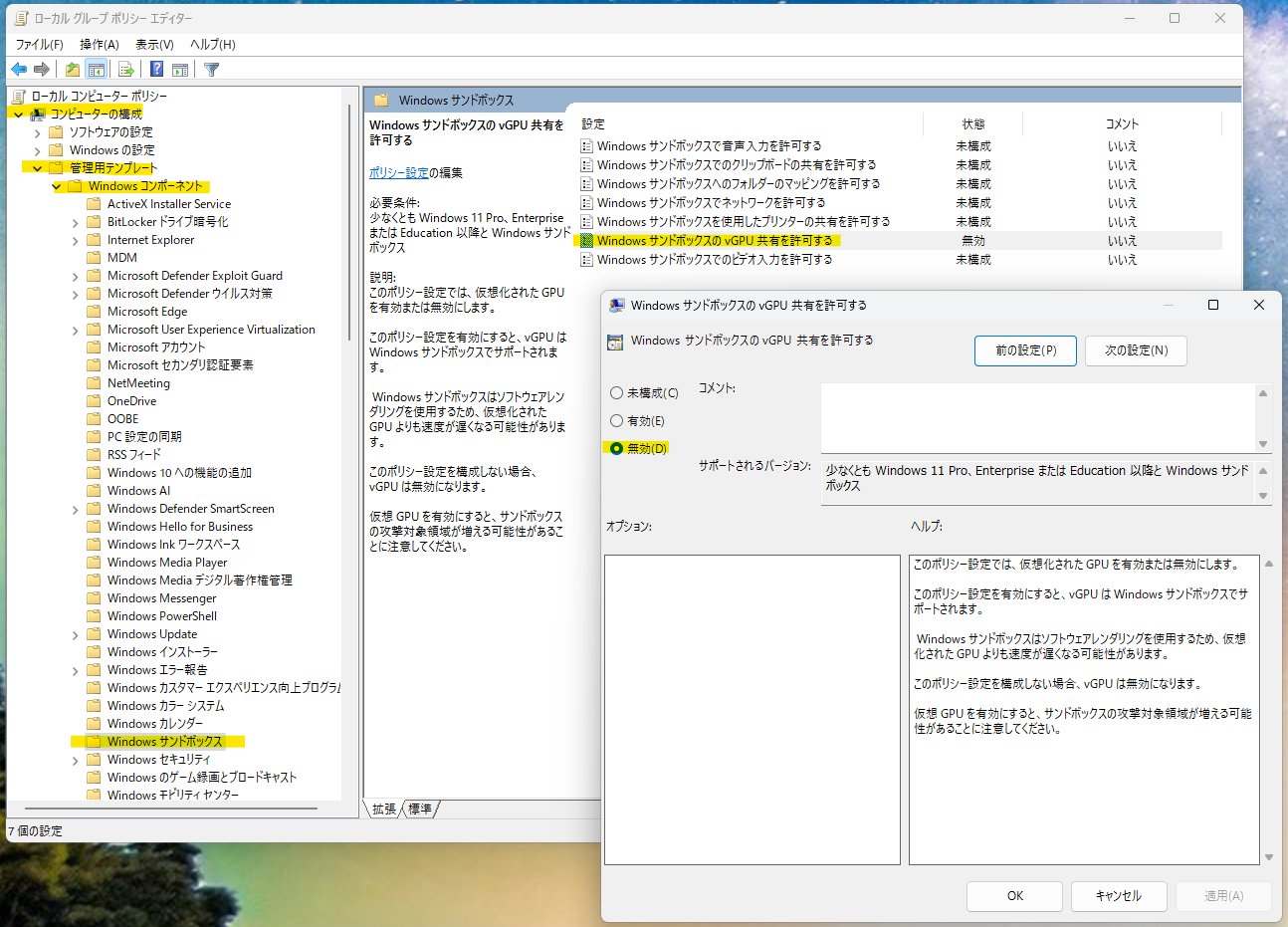This screenshot has width=1288, height=927.
Task: Click the ヘルプ pane vertical scrollbar
Action: (x=1268, y=710)
